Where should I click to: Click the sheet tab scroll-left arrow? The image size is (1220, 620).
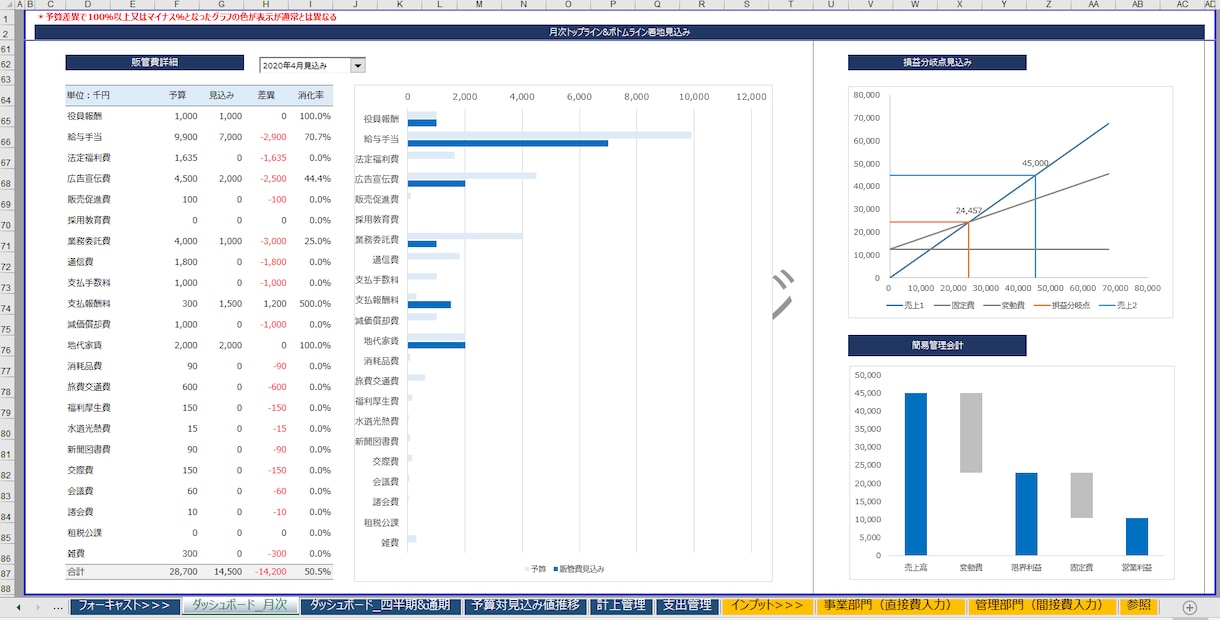18,607
